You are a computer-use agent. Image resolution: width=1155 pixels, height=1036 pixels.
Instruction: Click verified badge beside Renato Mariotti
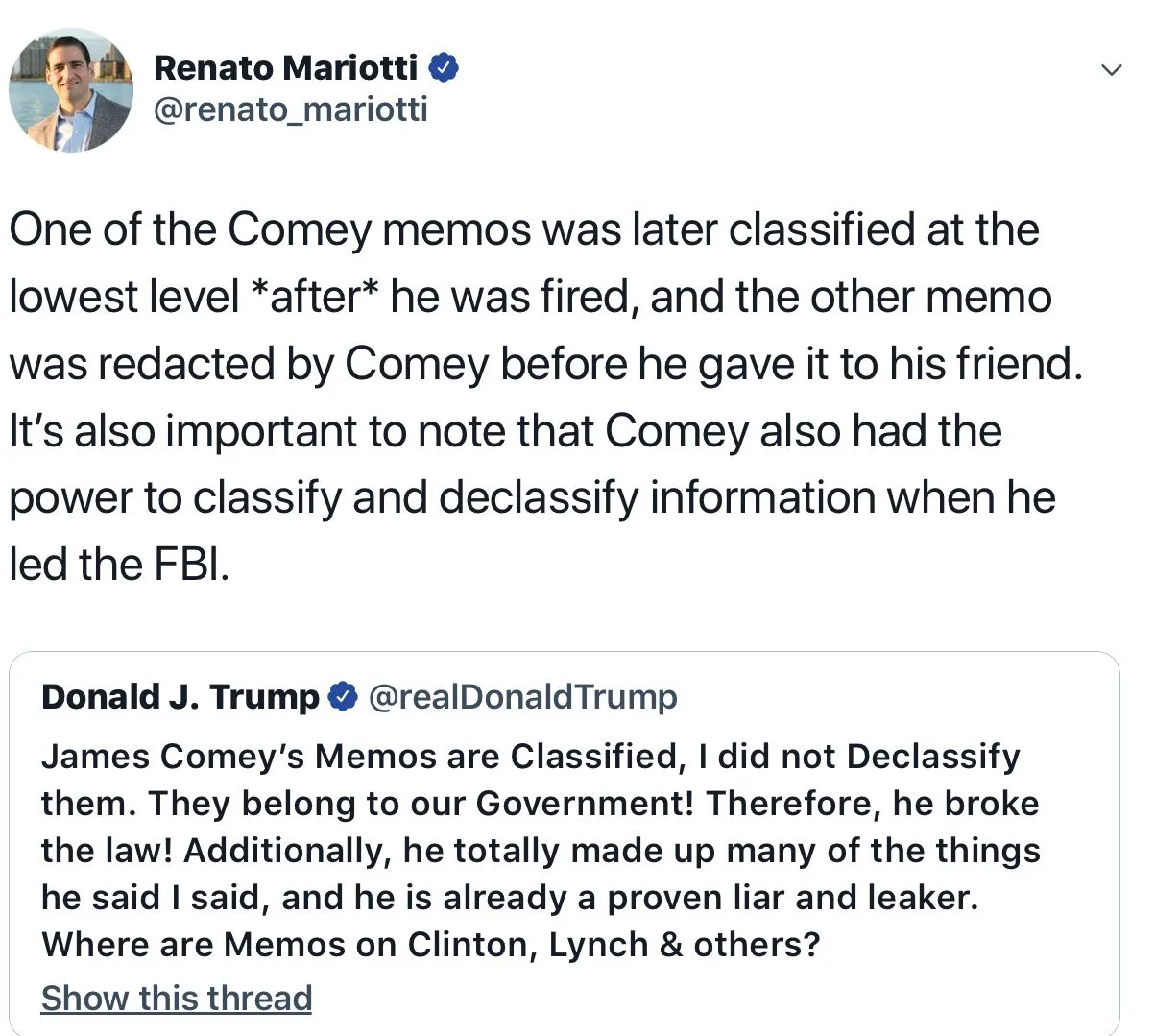click(443, 68)
